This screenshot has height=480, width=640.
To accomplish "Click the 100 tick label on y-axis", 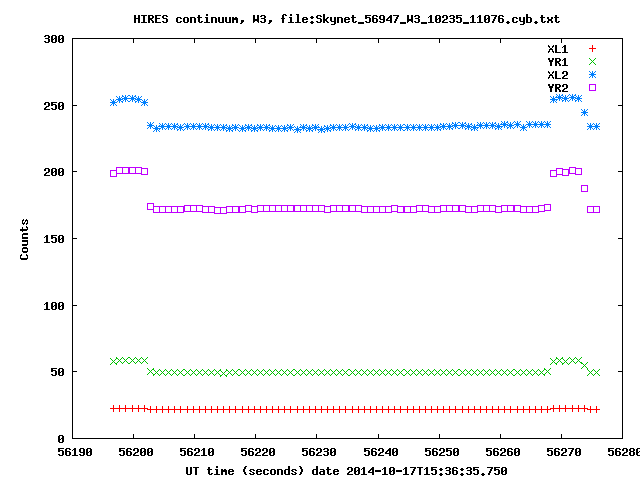I will click(x=54, y=305).
